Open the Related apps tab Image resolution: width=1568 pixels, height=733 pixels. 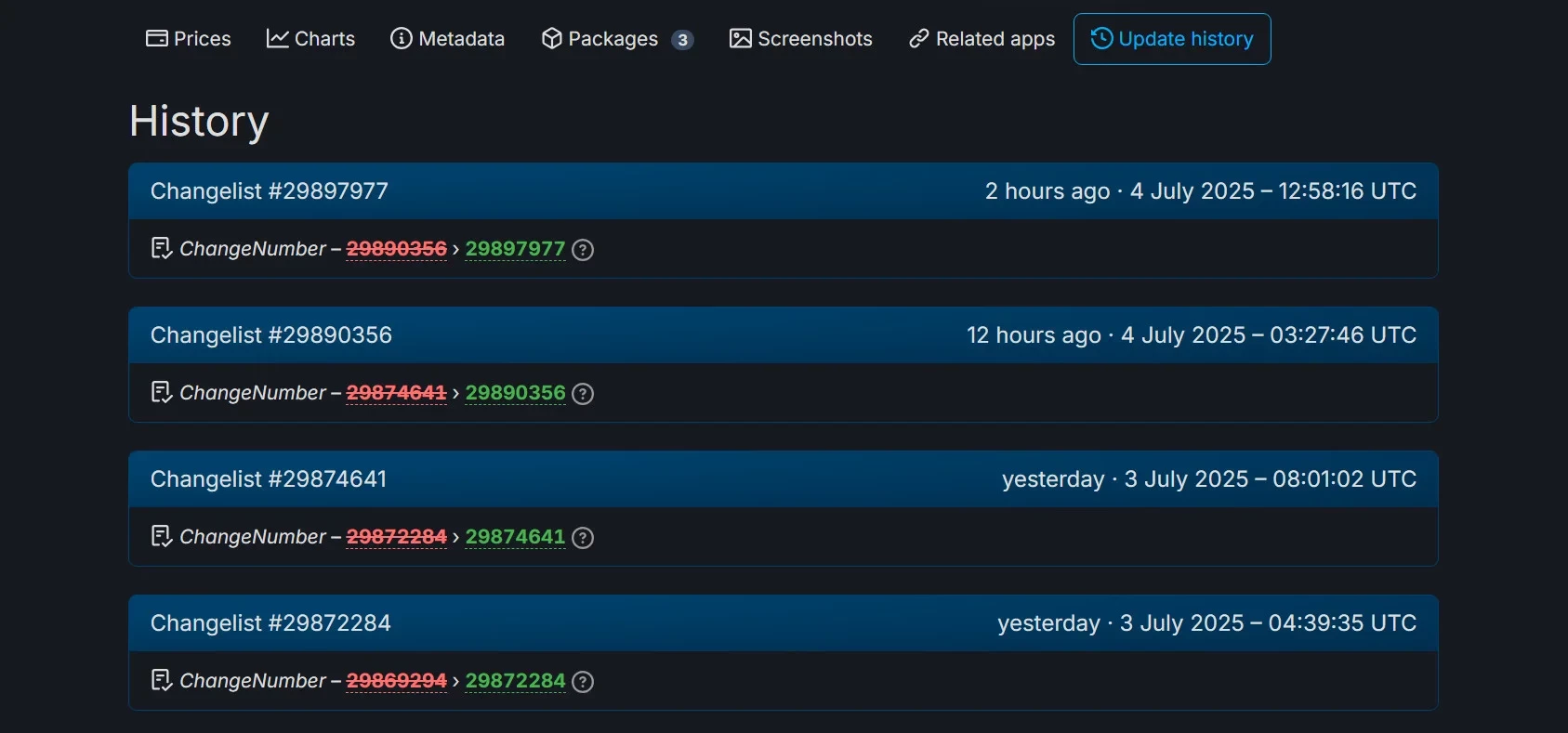tap(982, 39)
